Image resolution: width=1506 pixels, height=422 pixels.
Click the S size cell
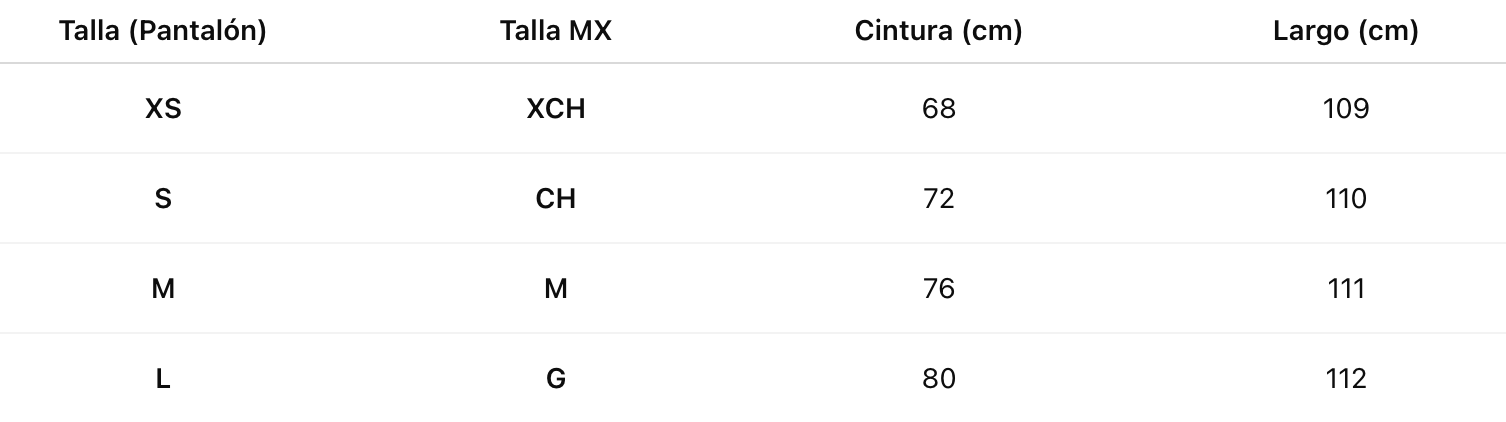pyautogui.click(x=163, y=198)
